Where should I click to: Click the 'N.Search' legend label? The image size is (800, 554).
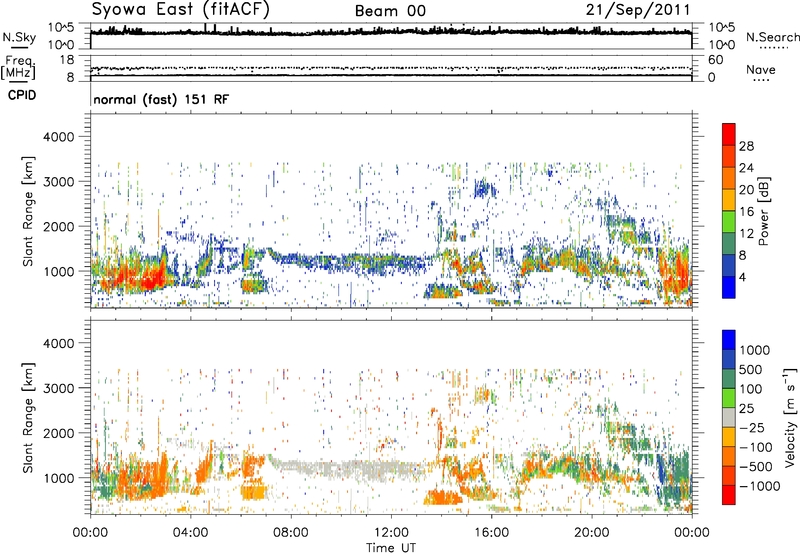coord(772,37)
